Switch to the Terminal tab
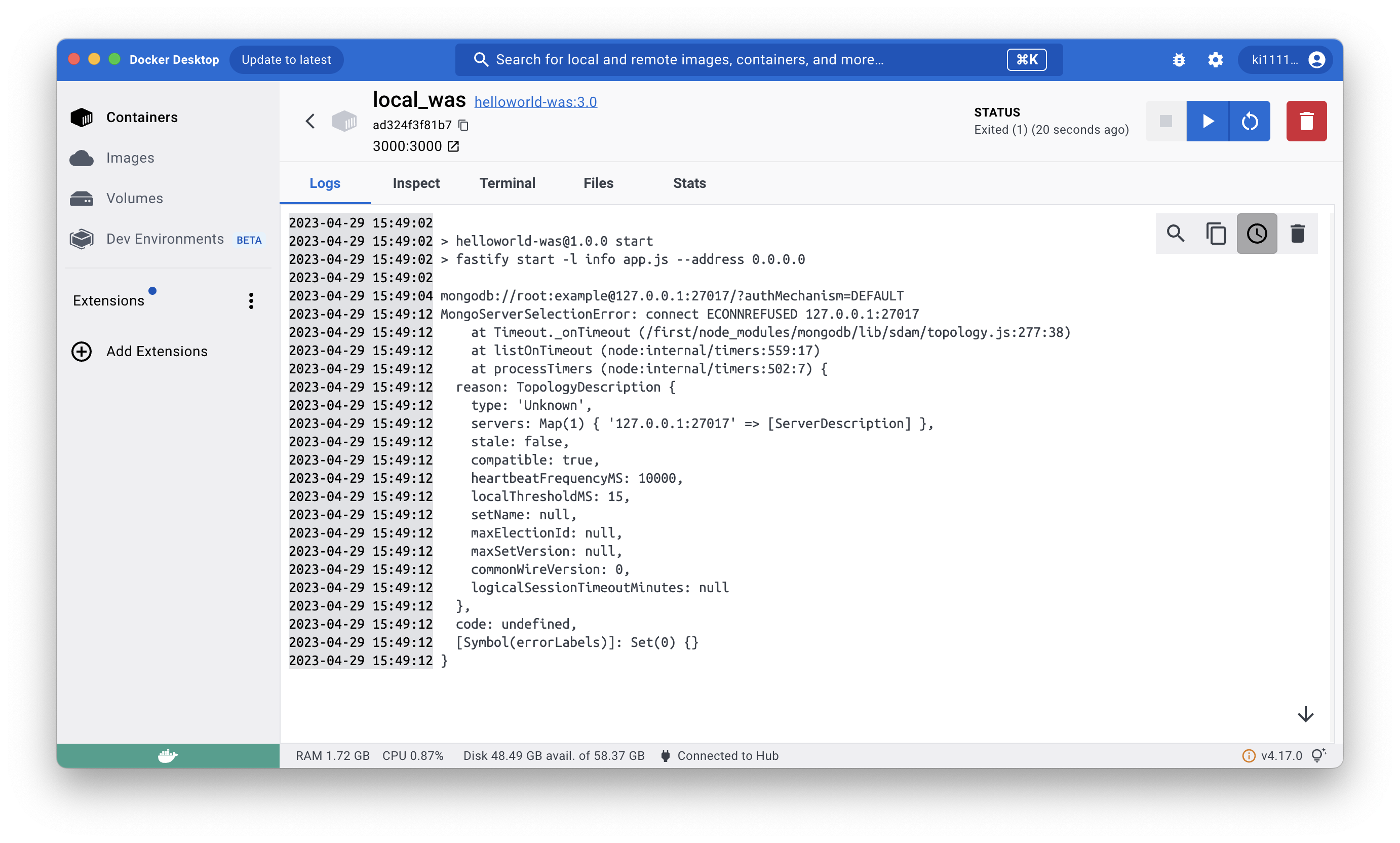The height and width of the screenshot is (843, 1400). [x=507, y=183]
